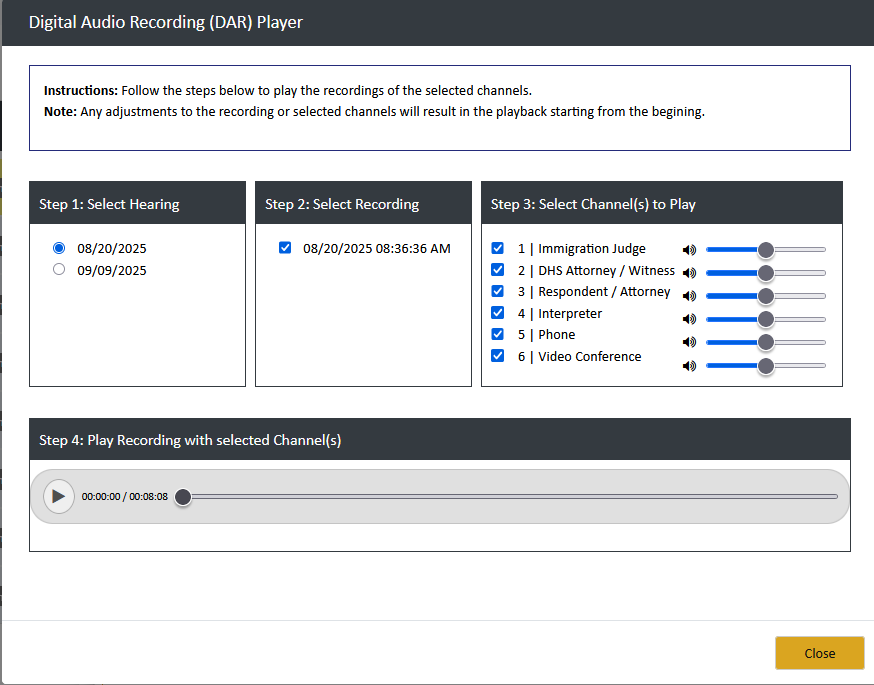Mute the Video Conference speaker icon

[x=690, y=366]
